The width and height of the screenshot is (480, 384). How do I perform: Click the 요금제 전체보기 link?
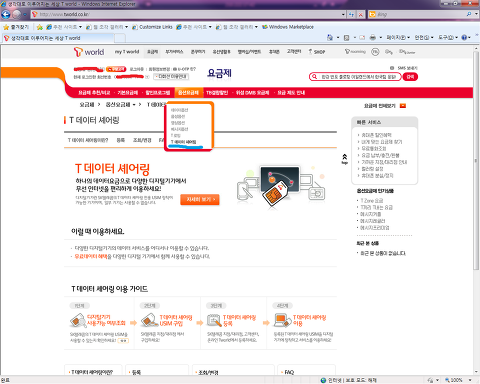380,106
